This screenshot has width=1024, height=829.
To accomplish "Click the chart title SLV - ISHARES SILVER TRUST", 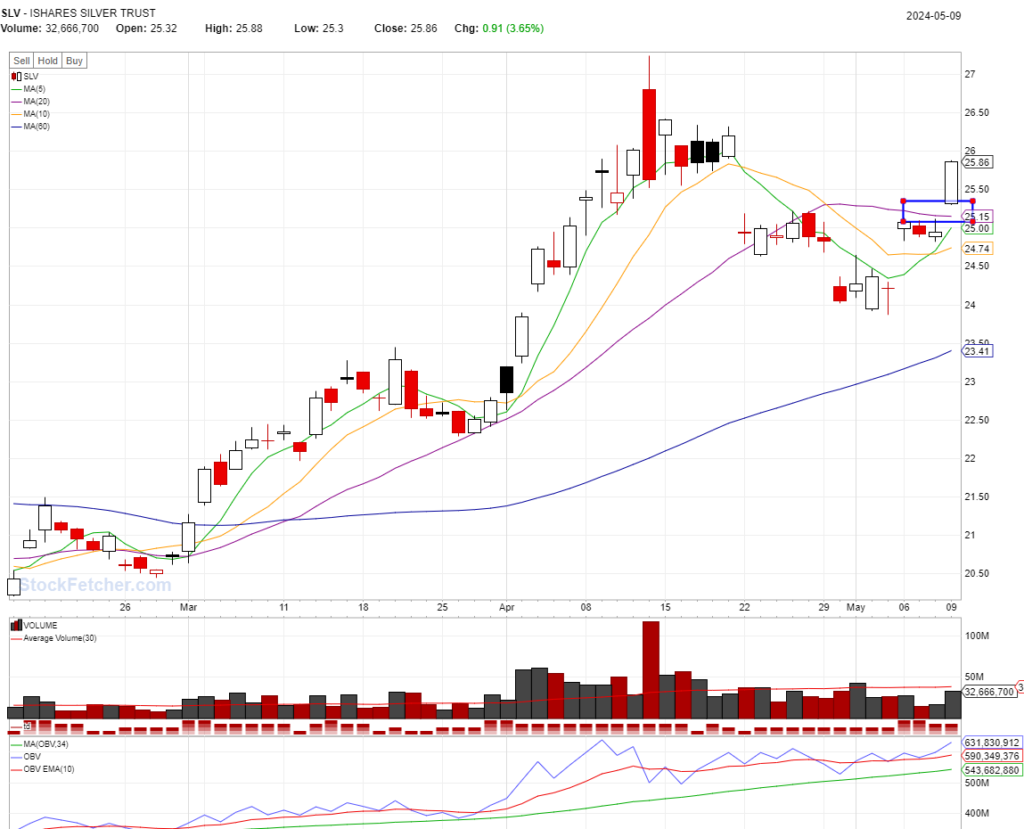I will [78, 13].
